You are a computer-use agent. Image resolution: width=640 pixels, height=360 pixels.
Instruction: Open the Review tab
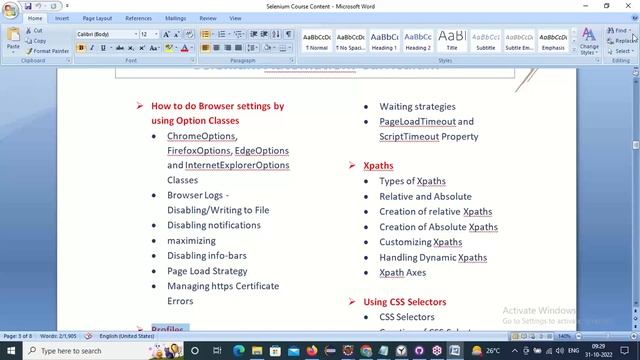pyautogui.click(x=208, y=18)
